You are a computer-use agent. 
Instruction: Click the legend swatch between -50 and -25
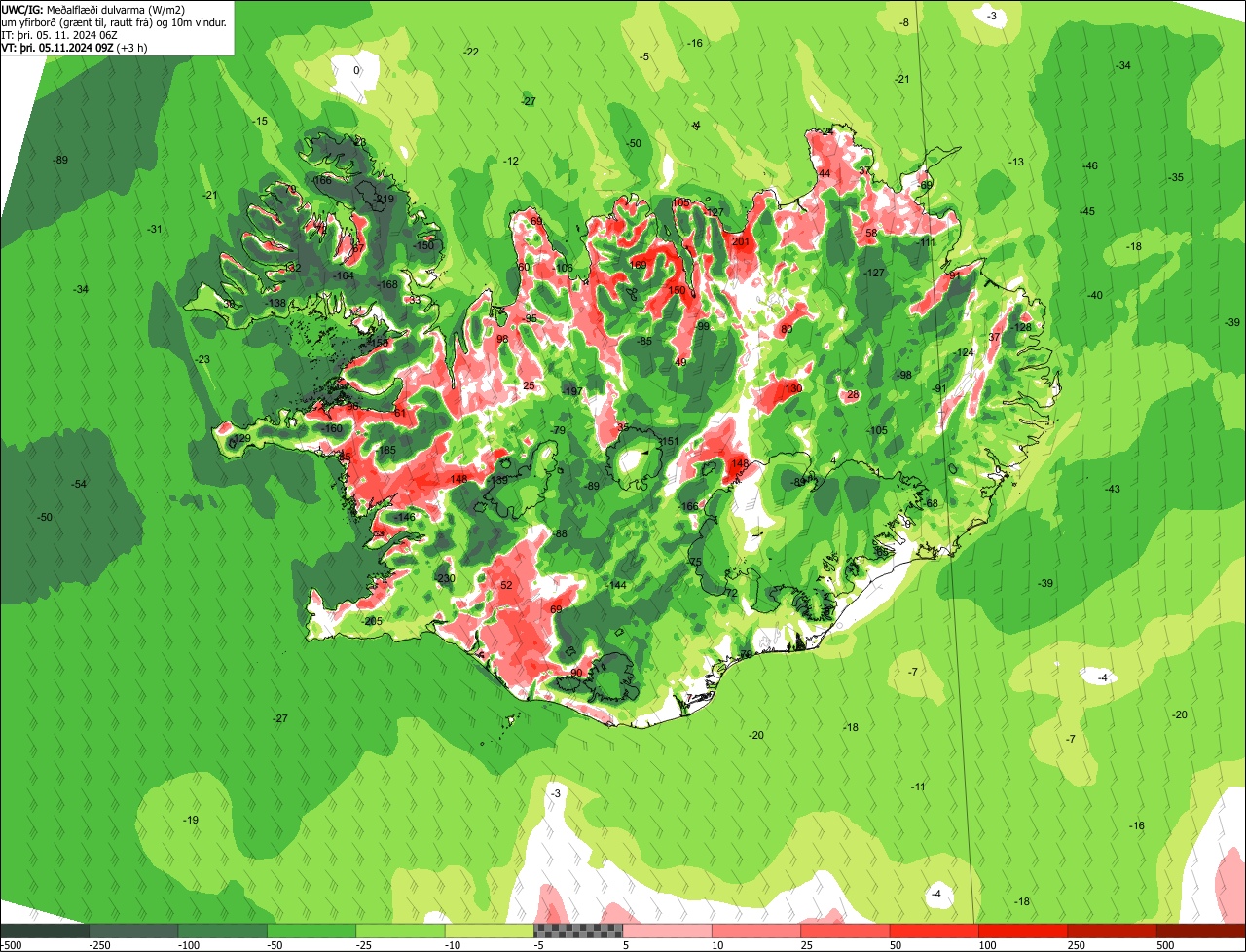coord(311,931)
